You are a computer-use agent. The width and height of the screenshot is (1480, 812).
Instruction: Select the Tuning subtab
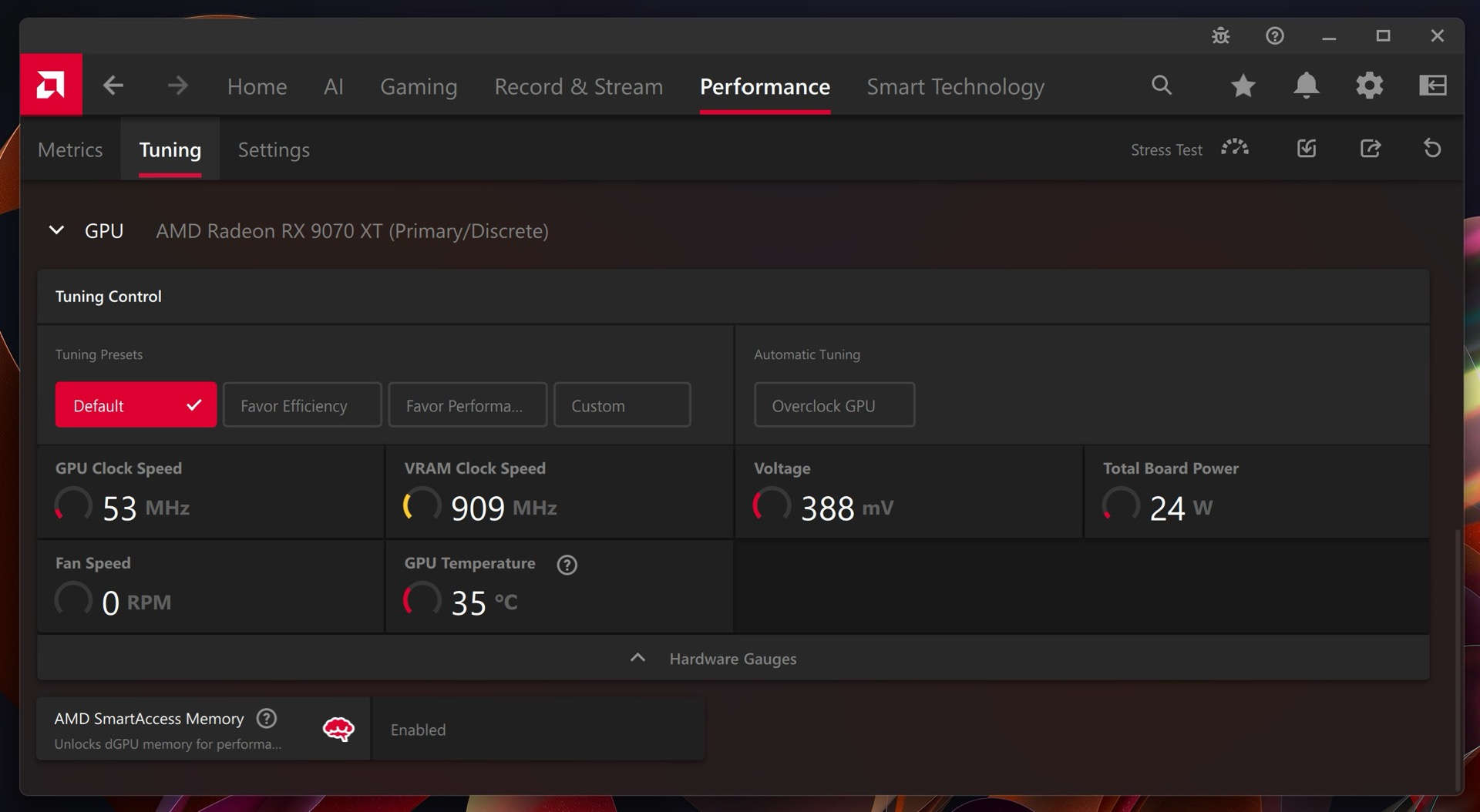click(170, 149)
